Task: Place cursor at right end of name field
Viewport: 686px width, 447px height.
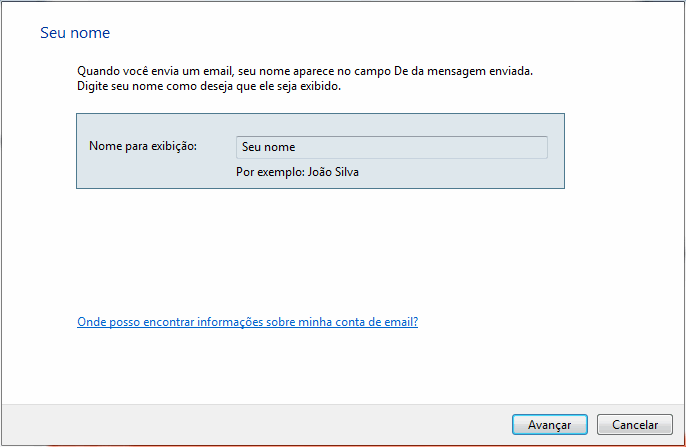Action: pos(541,147)
